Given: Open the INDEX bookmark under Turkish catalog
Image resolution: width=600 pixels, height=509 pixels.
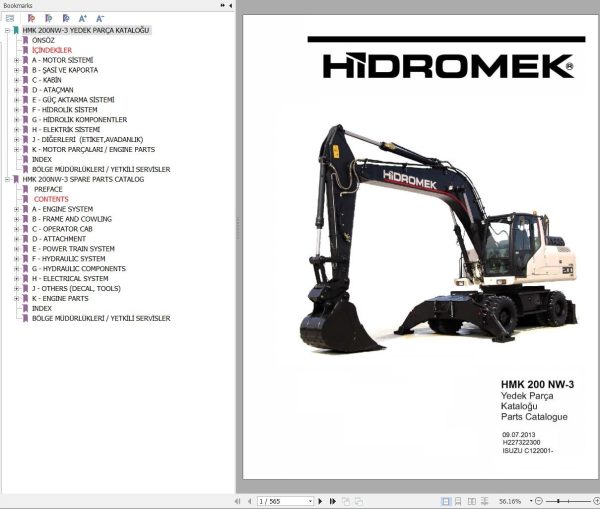Looking at the screenshot, I should pos(42,160).
